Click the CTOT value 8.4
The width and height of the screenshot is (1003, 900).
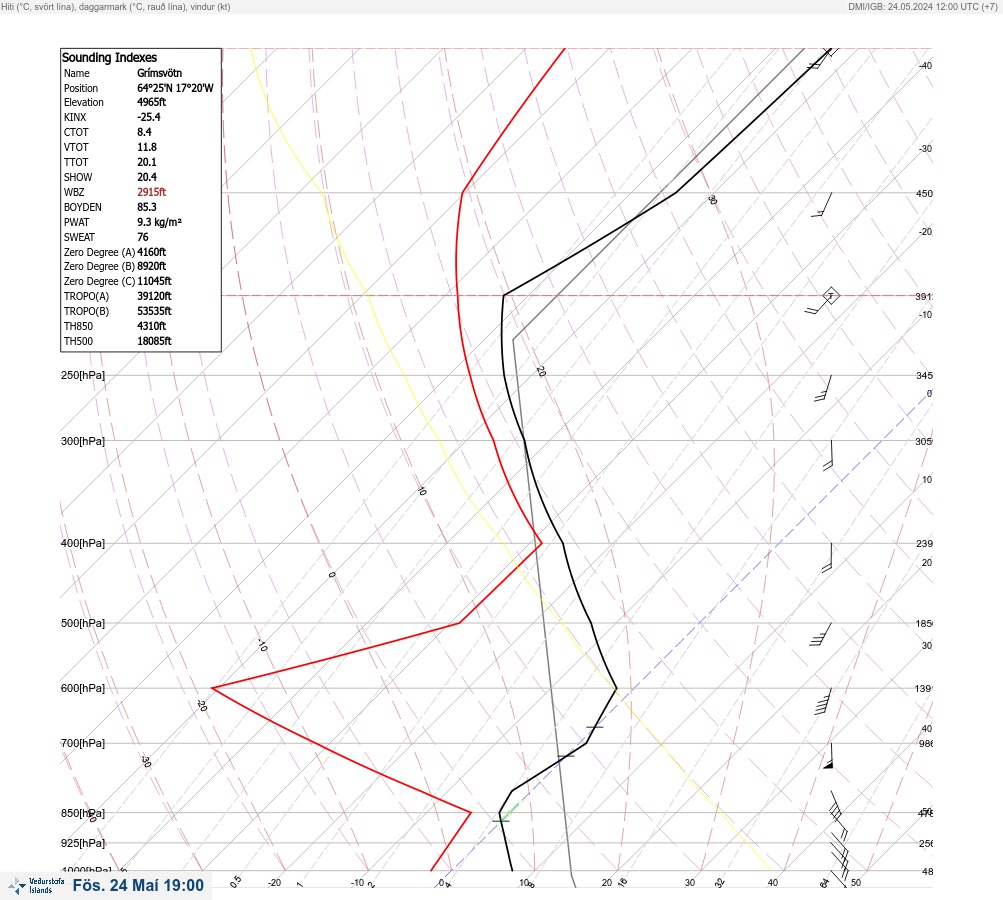[144, 132]
